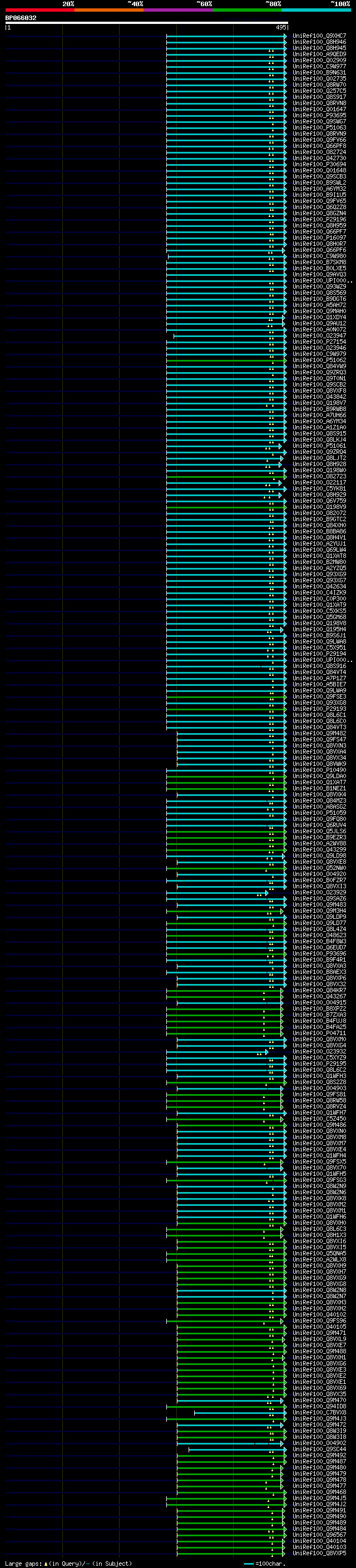Click the UniRef100_Q9LD98 entry
The width and height of the screenshot is (356, 1568).
(319, 856)
